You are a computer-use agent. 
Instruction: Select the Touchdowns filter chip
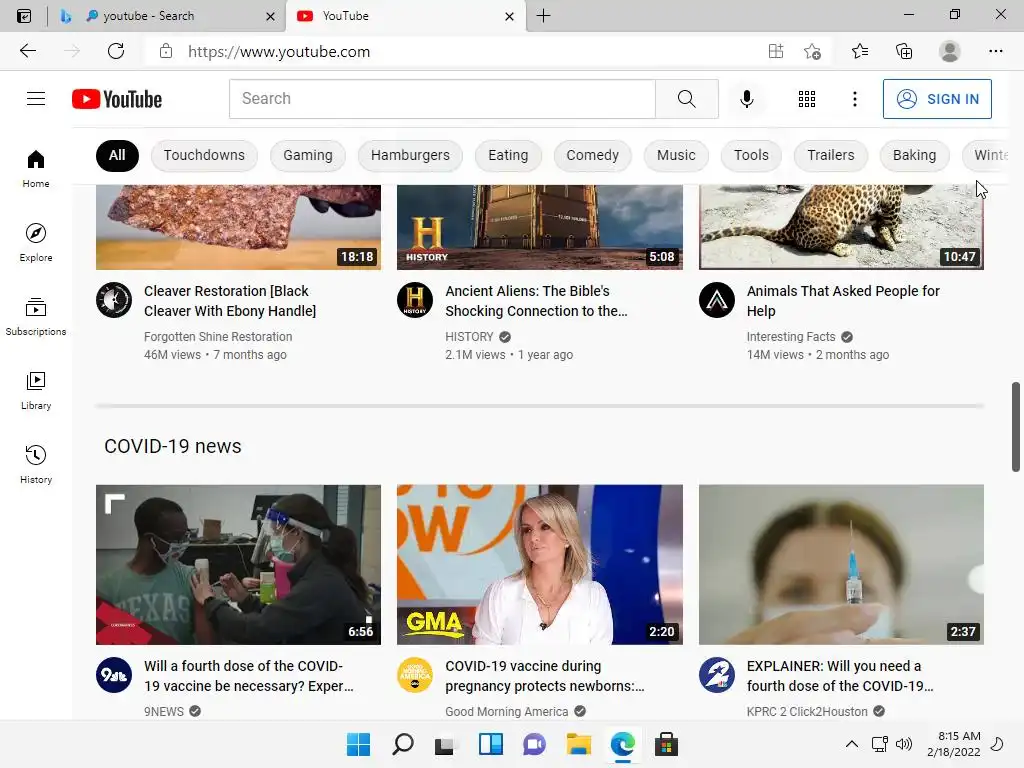click(x=204, y=155)
